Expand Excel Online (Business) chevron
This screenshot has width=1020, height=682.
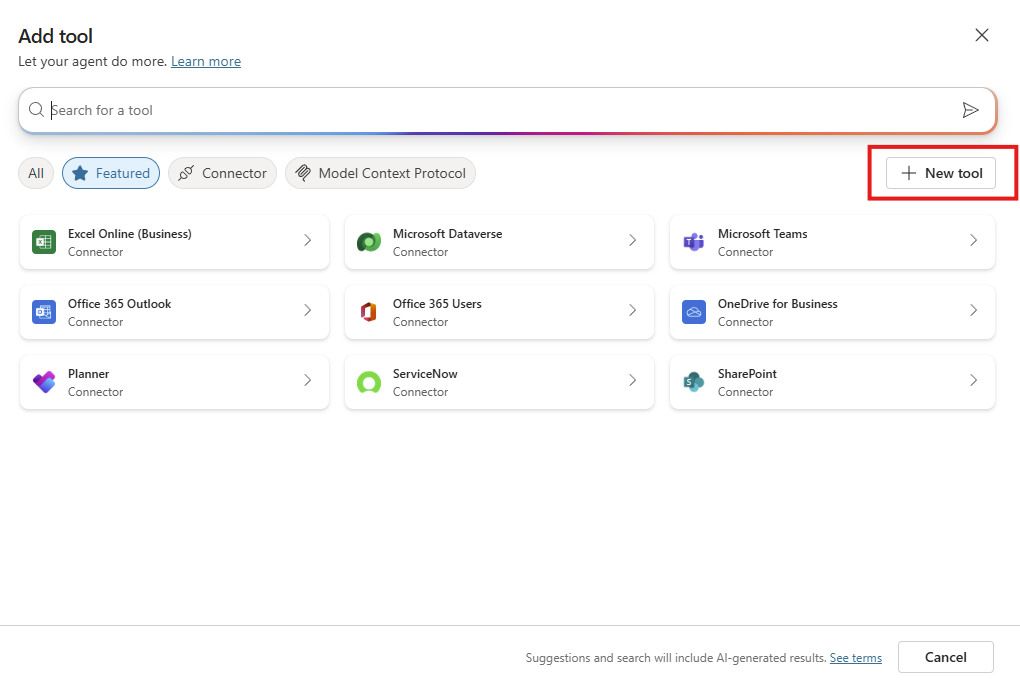click(x=308, y=240)
